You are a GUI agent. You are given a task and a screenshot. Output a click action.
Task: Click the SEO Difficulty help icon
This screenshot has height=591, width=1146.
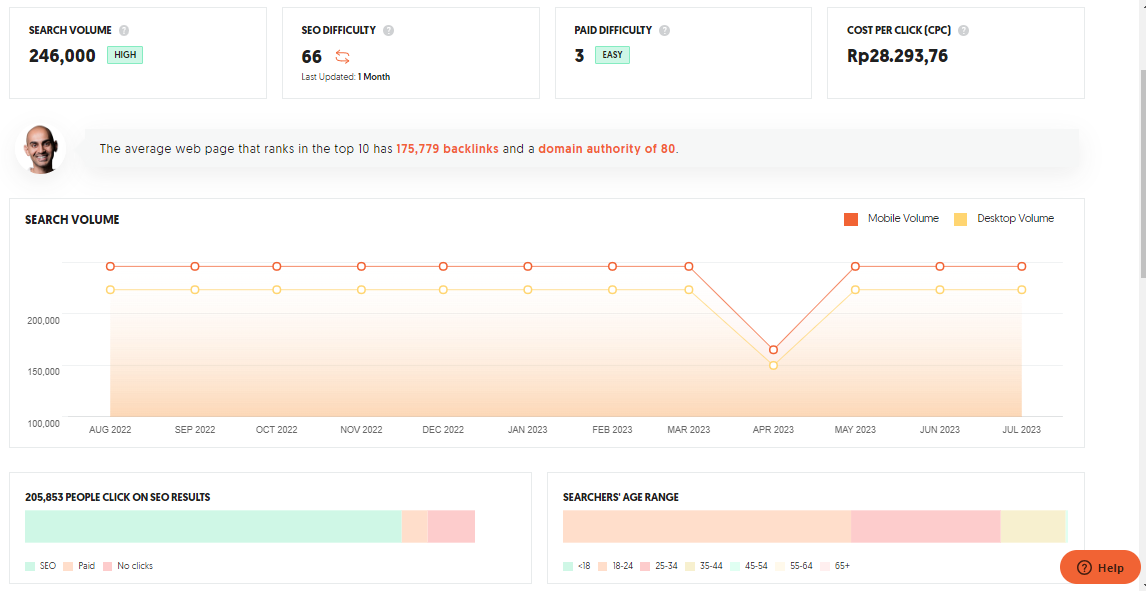click(388, 31)
